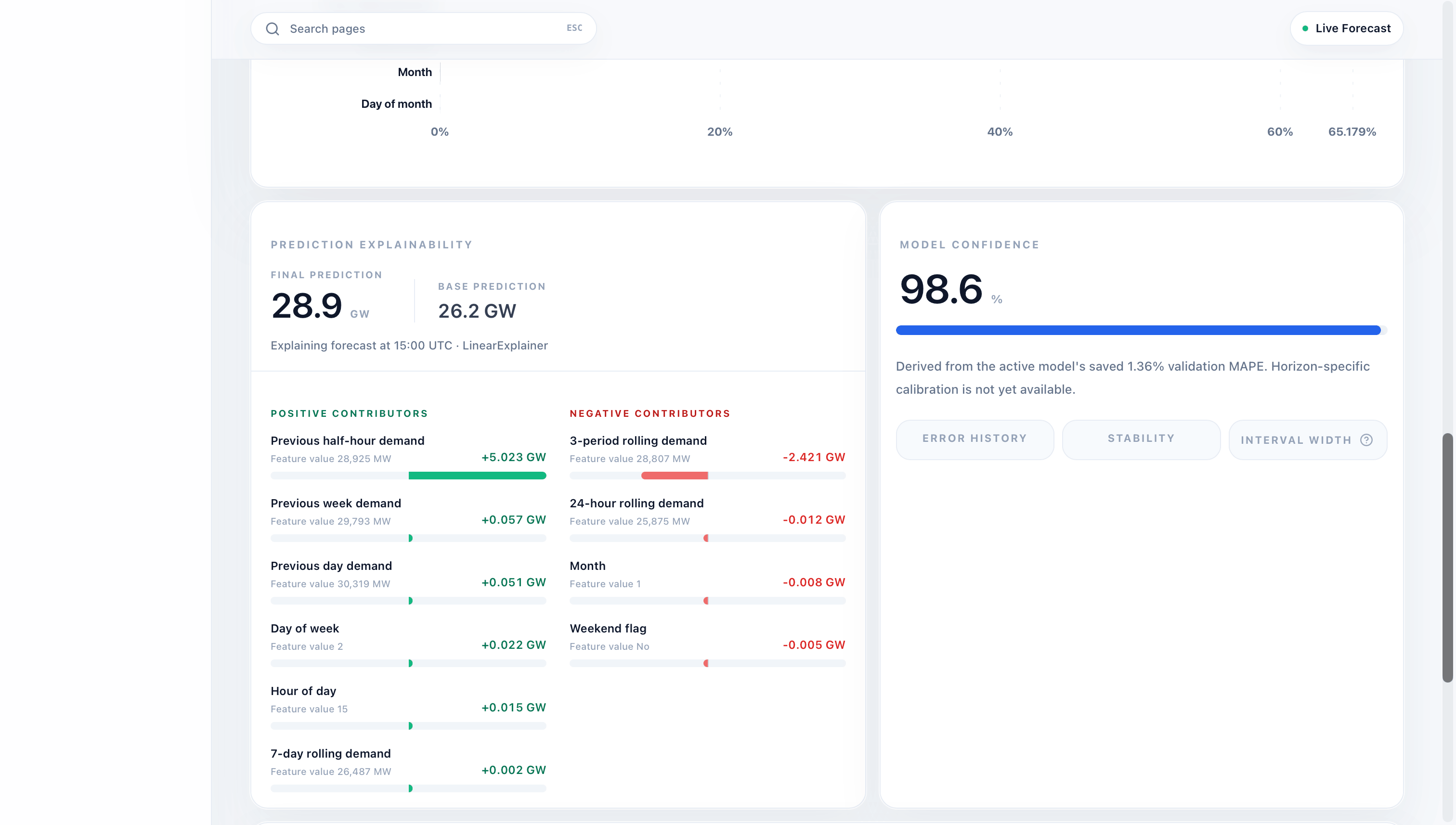This screenshot has height=825, width=1456.
Task: Click the Day of week contributor label
Action: click(x=305, y=629)
